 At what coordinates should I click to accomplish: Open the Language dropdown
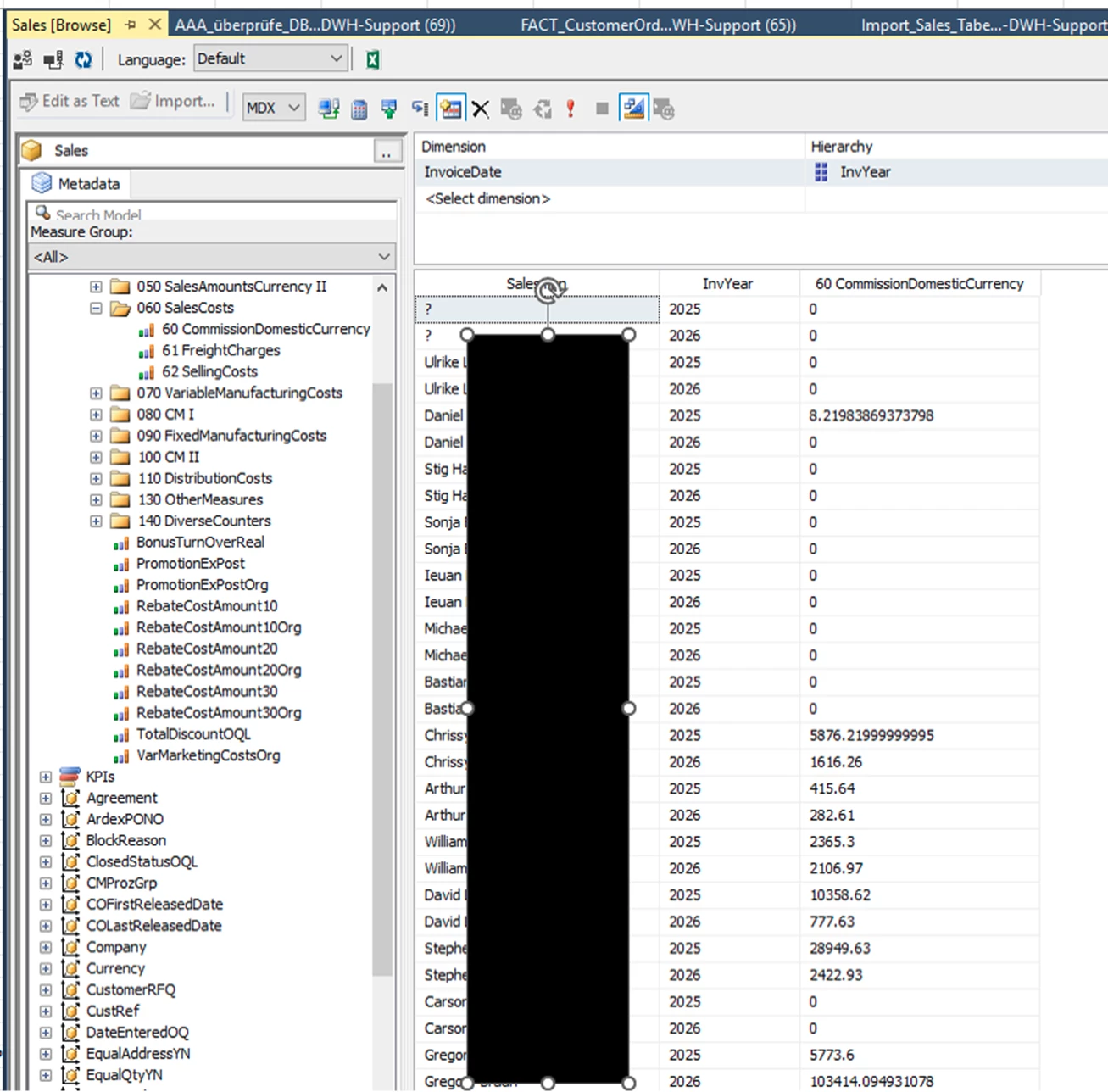pyautogui.click(x=270, y=58)
